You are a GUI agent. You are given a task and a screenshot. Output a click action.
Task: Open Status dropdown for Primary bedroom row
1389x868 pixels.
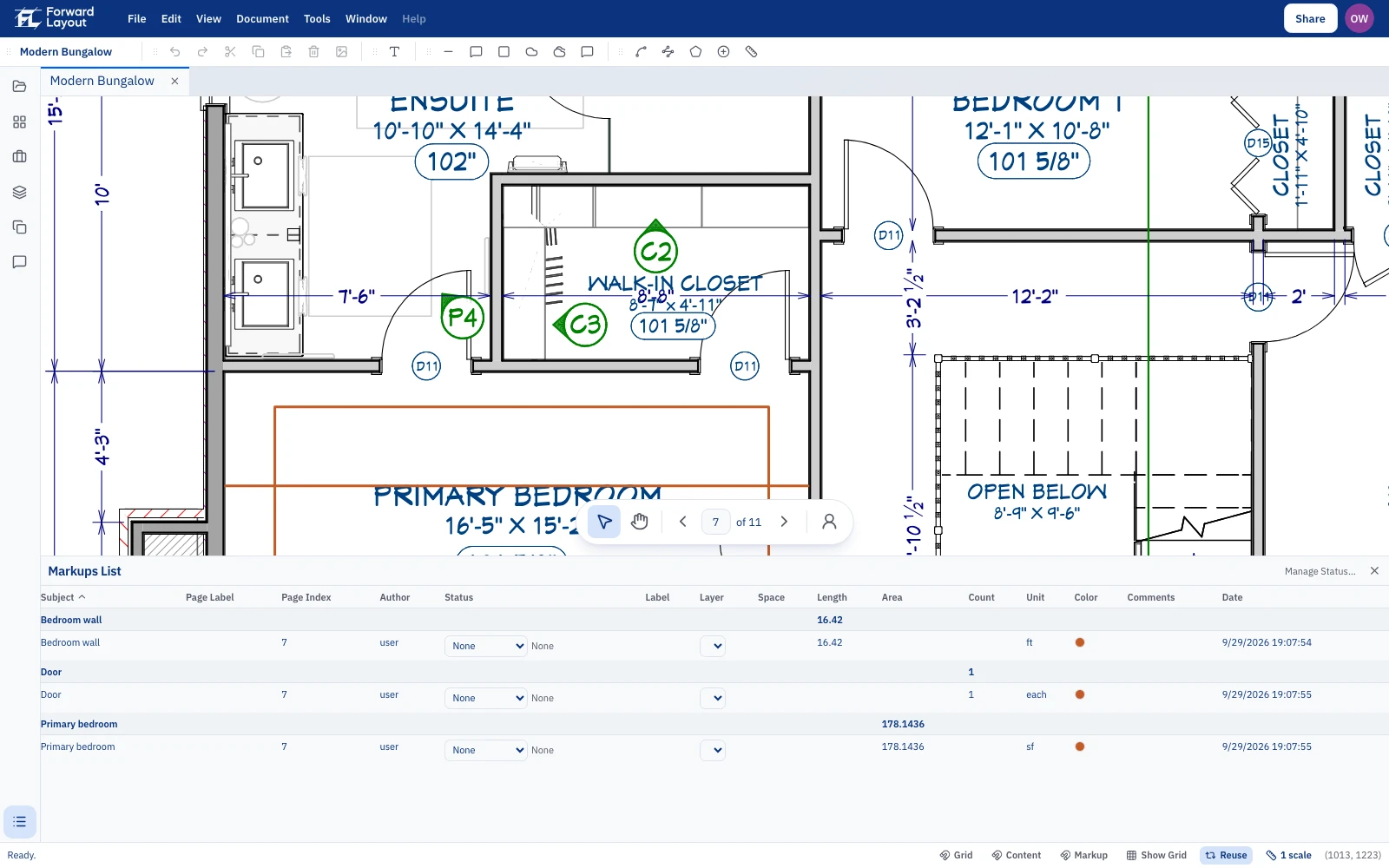click(x=486, y=750)
